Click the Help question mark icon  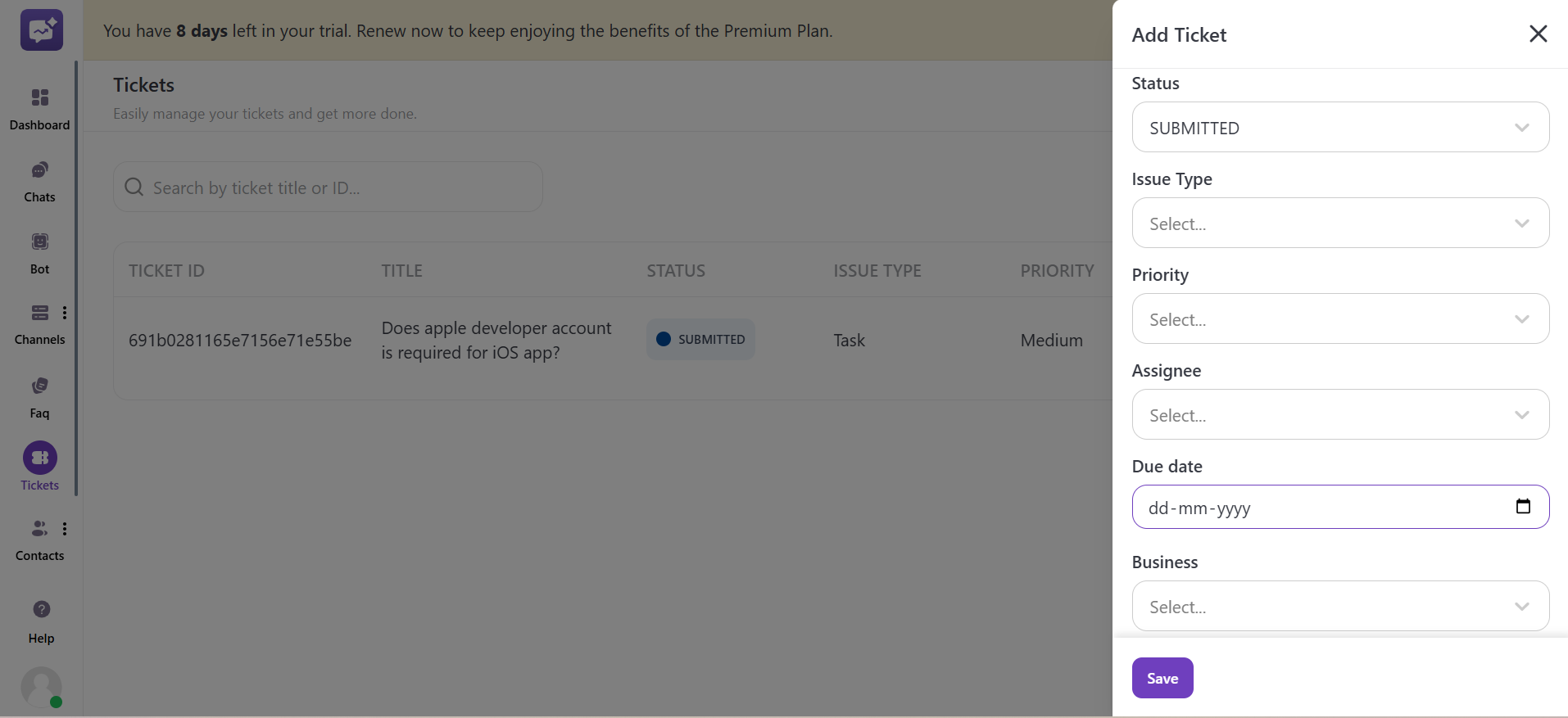(x=41, y=610)
